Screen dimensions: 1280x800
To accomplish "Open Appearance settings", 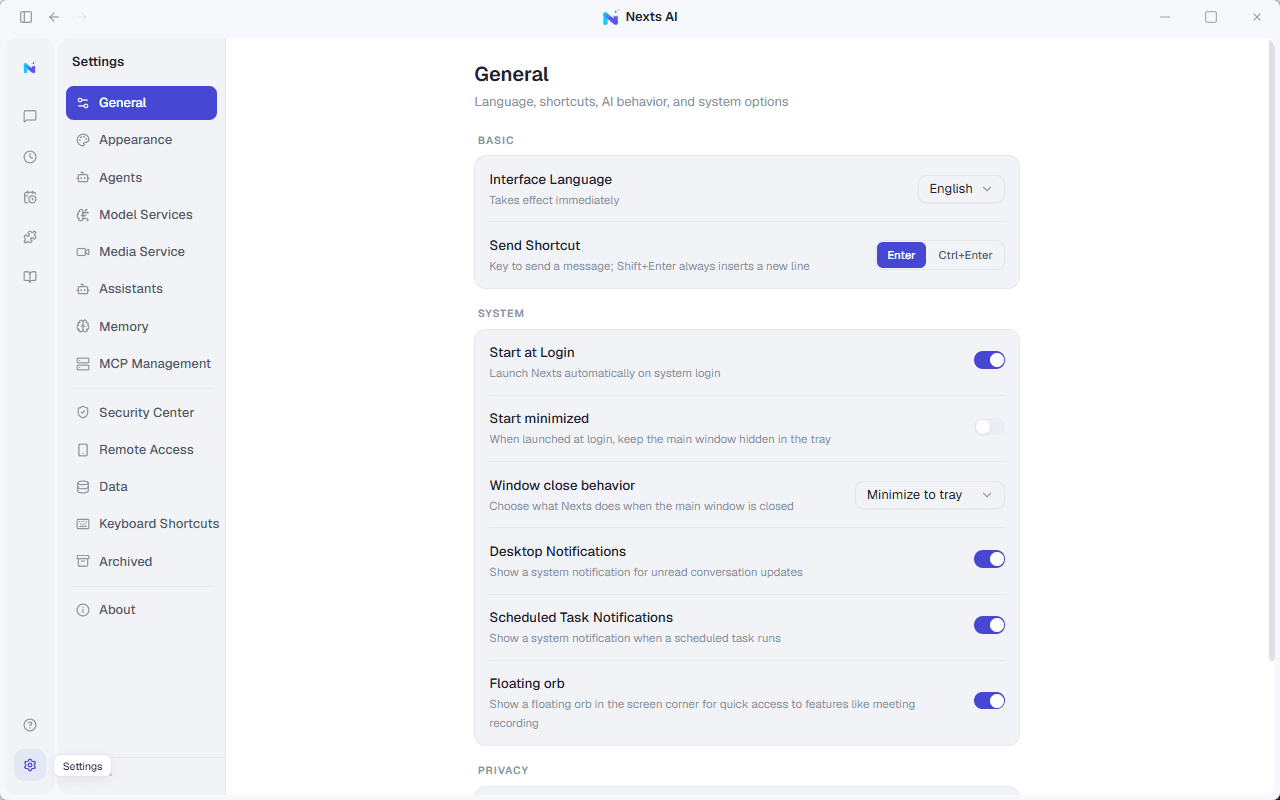I will click(x=141, y=140).
